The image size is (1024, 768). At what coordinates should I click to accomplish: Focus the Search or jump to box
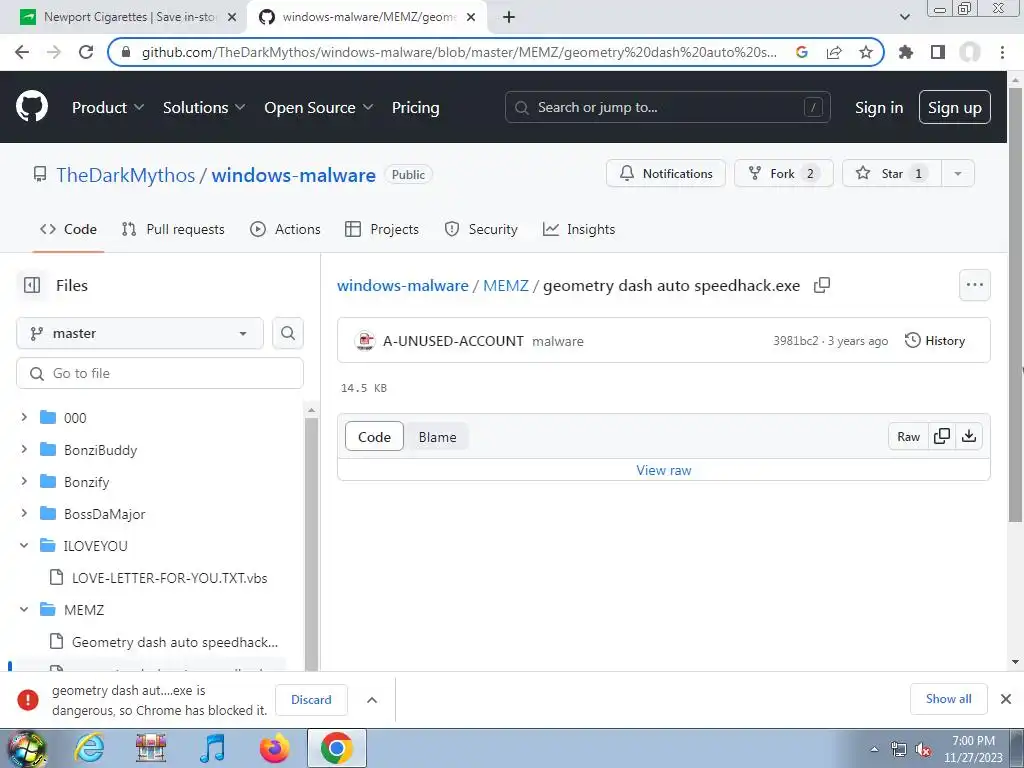point(667,107)
